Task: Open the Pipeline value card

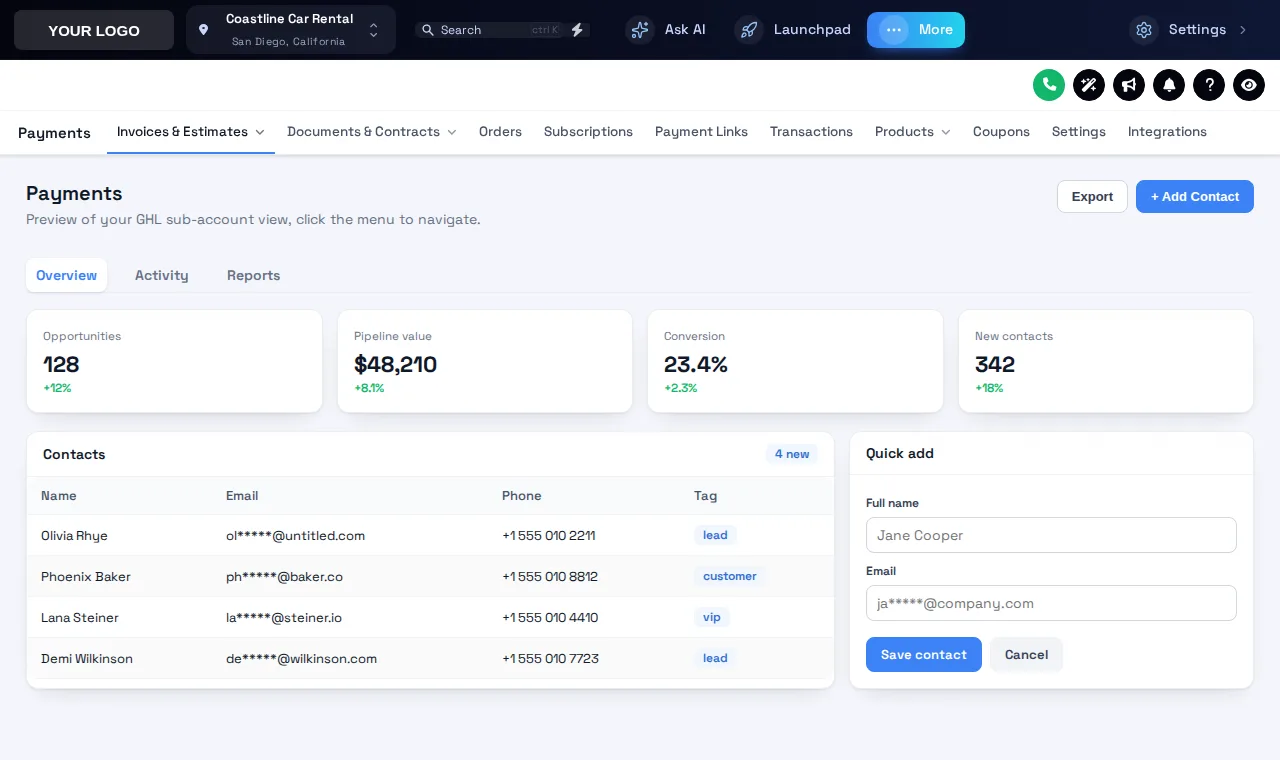Action: (485, 361)
